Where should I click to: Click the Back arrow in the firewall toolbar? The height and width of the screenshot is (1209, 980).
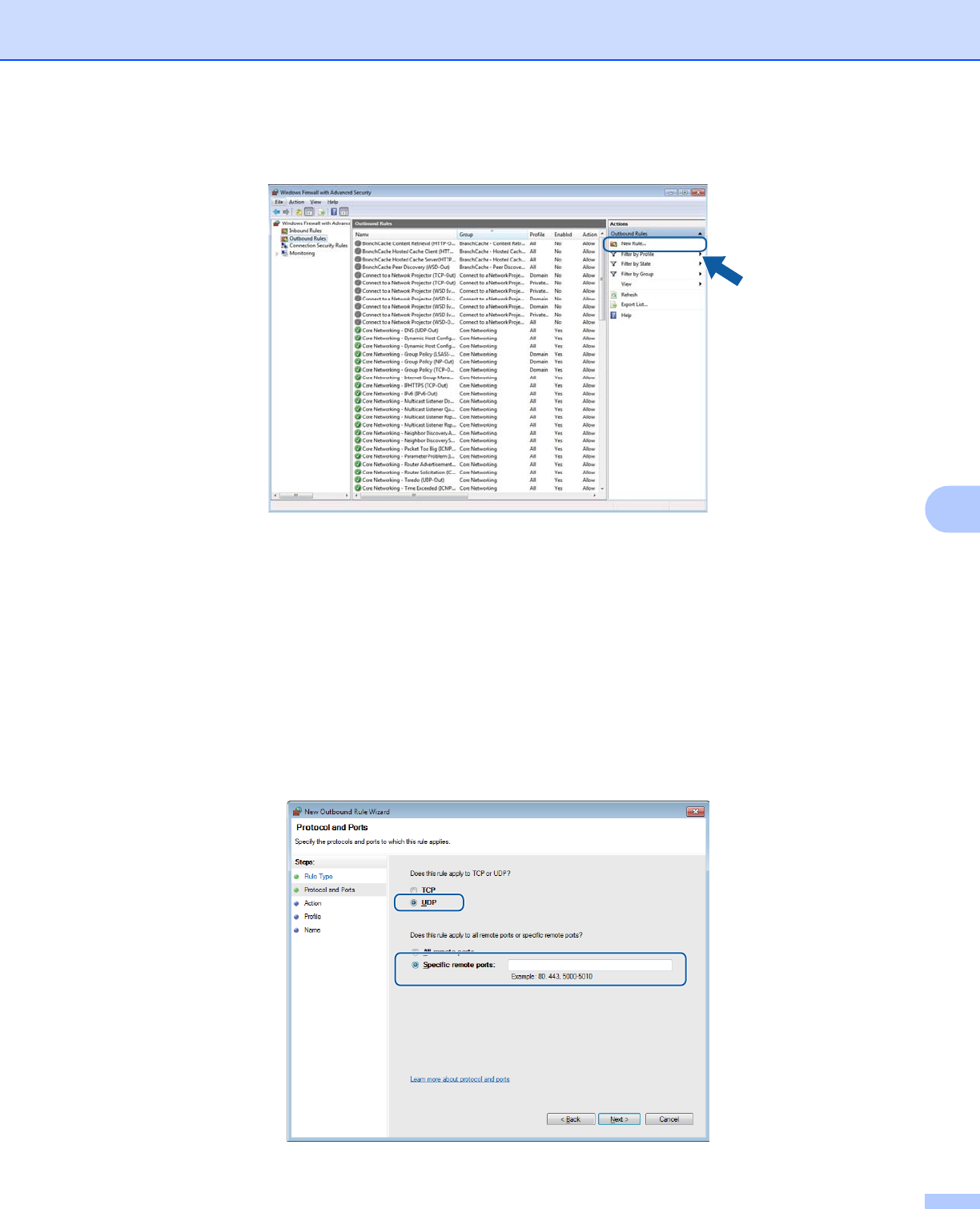coord(276,212)
